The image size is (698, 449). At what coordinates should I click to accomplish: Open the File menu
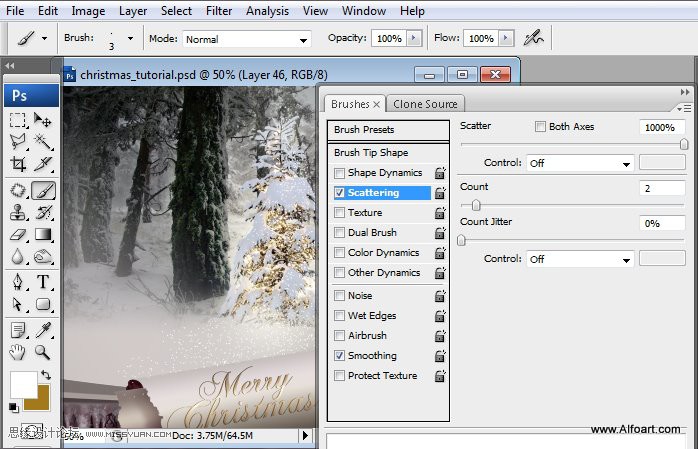click(x=15, y=11)
